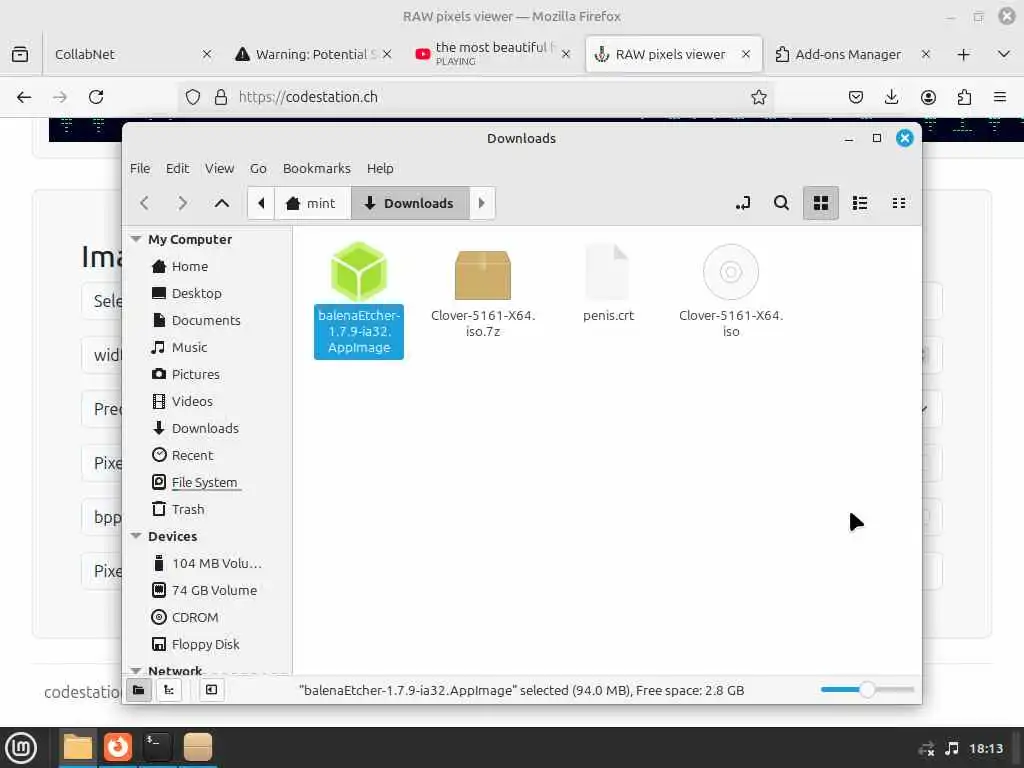This screenshot has height=768, width=1024.
Task: Open the Go menu
Action: (258, 168)
